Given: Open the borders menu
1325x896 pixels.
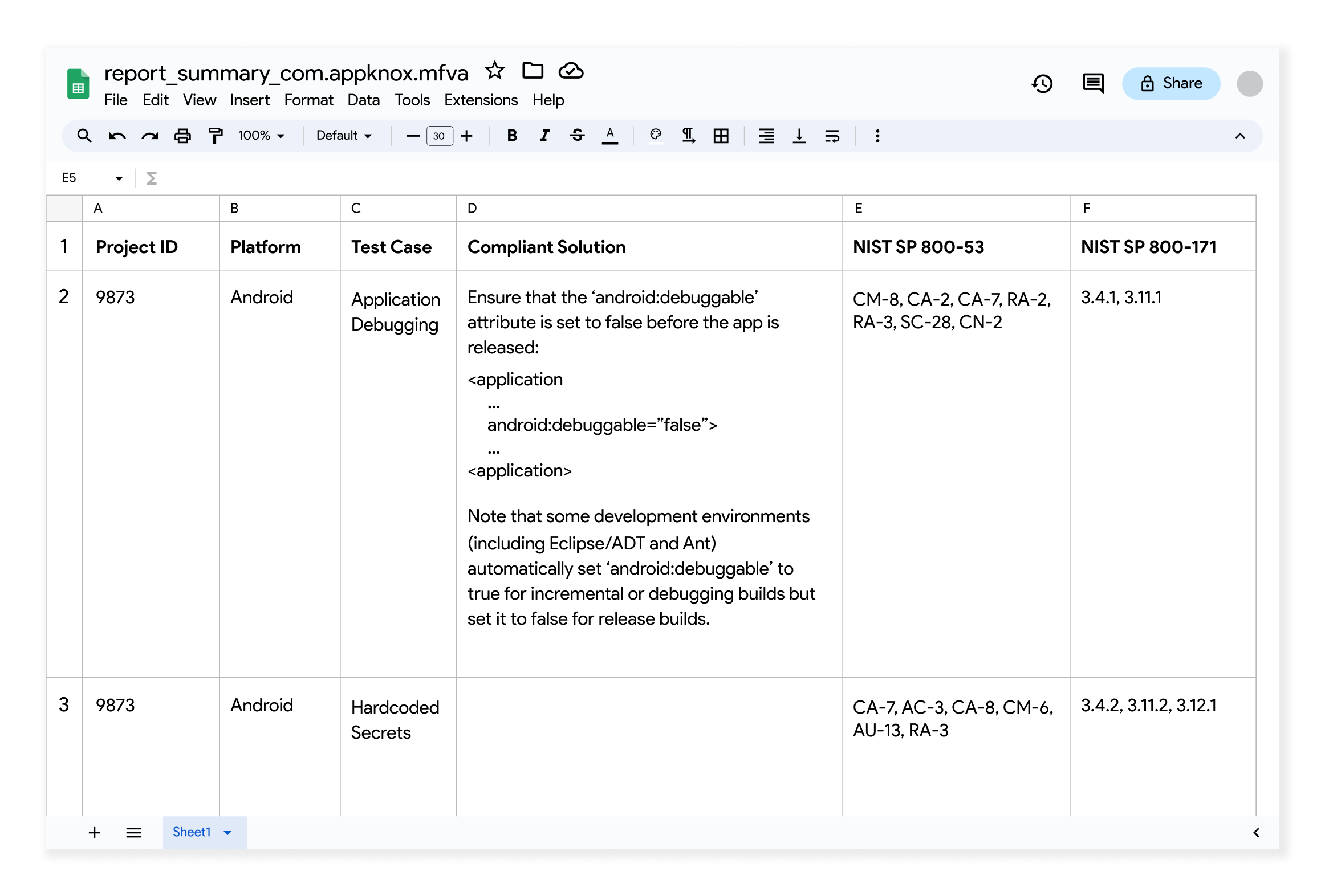Looking at the screenshot, I should tap(721, 135).
